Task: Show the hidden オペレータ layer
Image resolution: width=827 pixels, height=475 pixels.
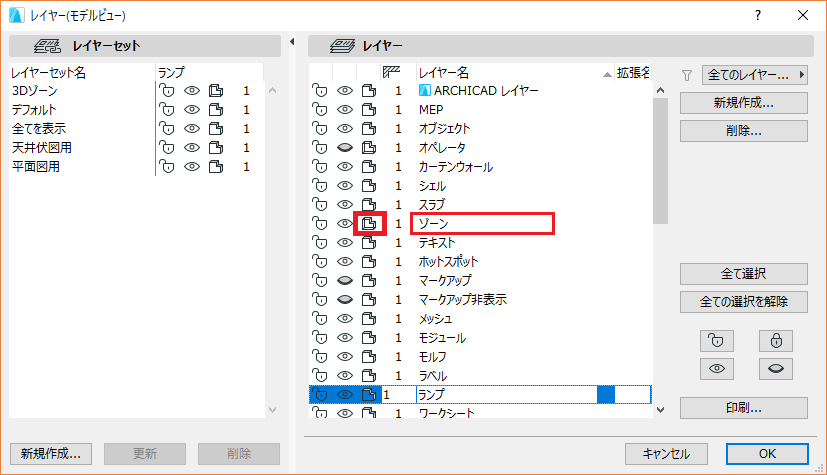Action: click(x=344, y=148)
